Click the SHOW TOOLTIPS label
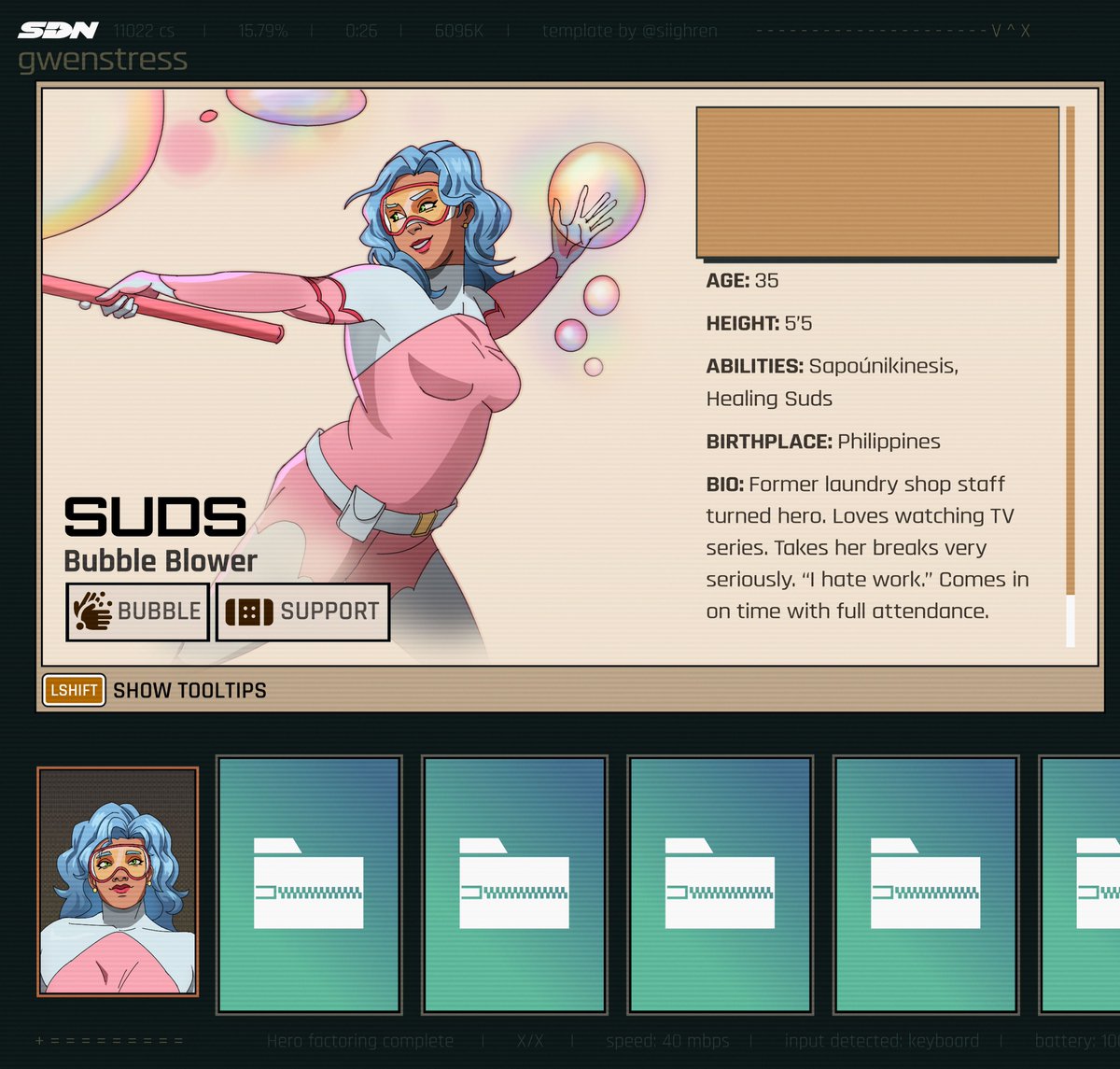Viewport: 1120px width, 1069px height. click(x=189, y=691)
